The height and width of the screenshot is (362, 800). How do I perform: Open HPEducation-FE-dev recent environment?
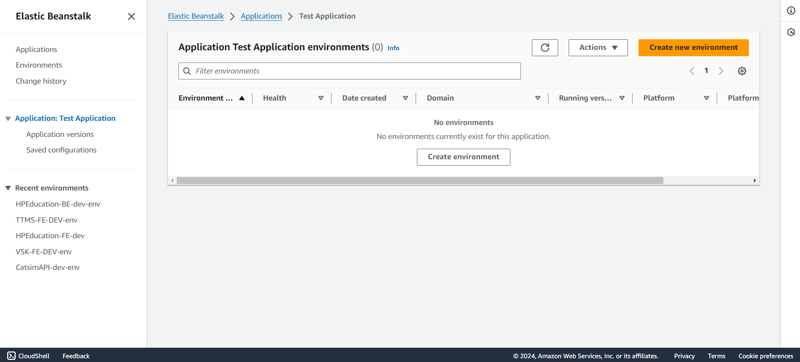(x=50, y=236)
